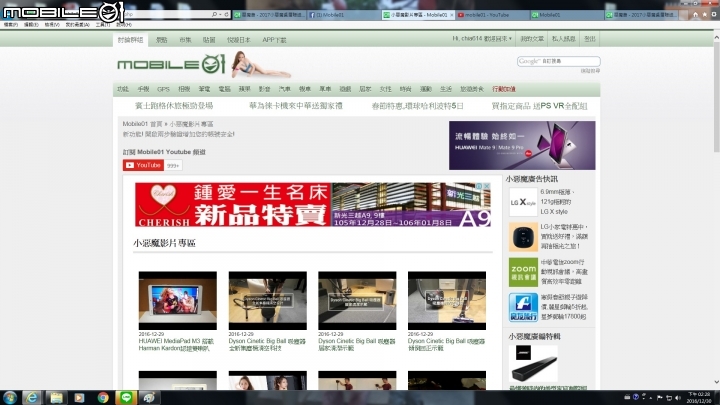This screenshot has width=720, height=405.
Task: Click into the Google custom search field
Action: [559, 61]
